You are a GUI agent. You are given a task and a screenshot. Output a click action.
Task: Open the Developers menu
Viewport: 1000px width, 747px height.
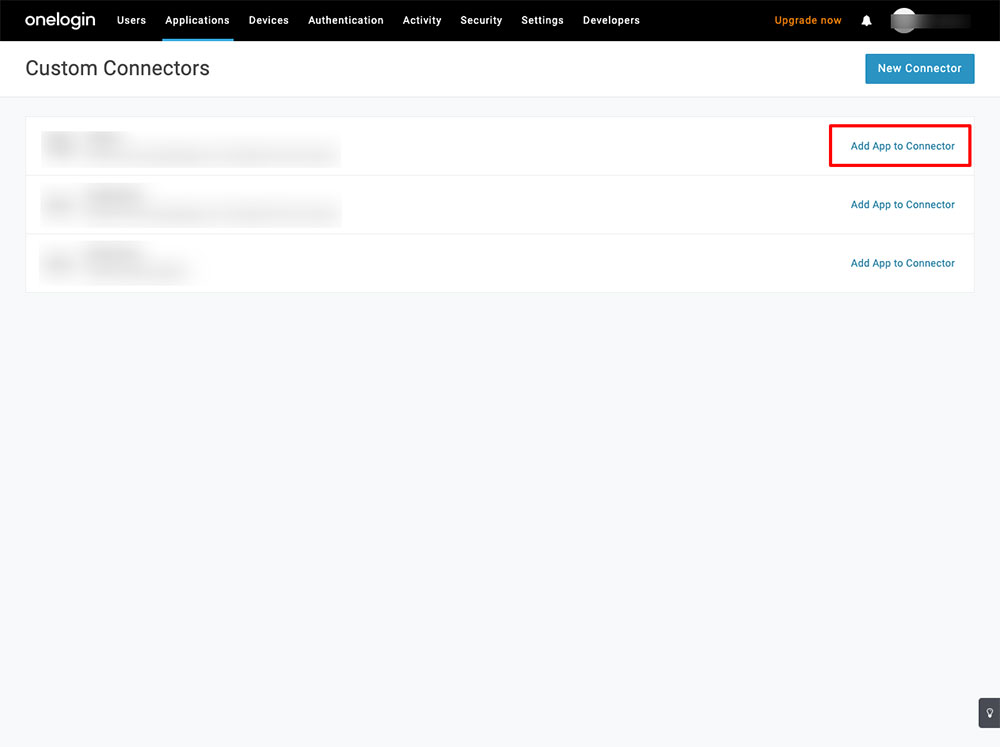coord(611,20)
